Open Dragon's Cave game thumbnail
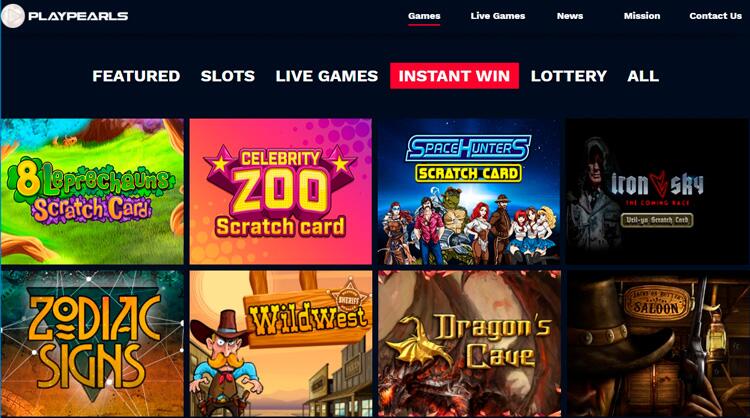This screenshot has height=418, width=750. [469, 343]
